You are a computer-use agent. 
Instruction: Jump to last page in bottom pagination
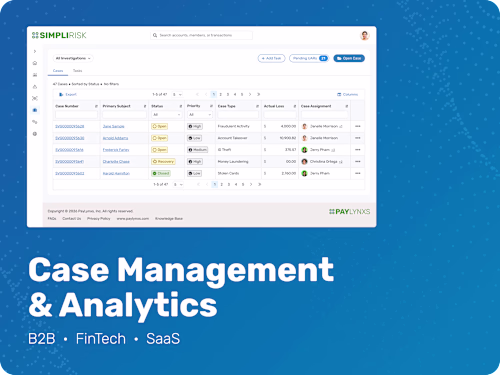tap(259, 184)
